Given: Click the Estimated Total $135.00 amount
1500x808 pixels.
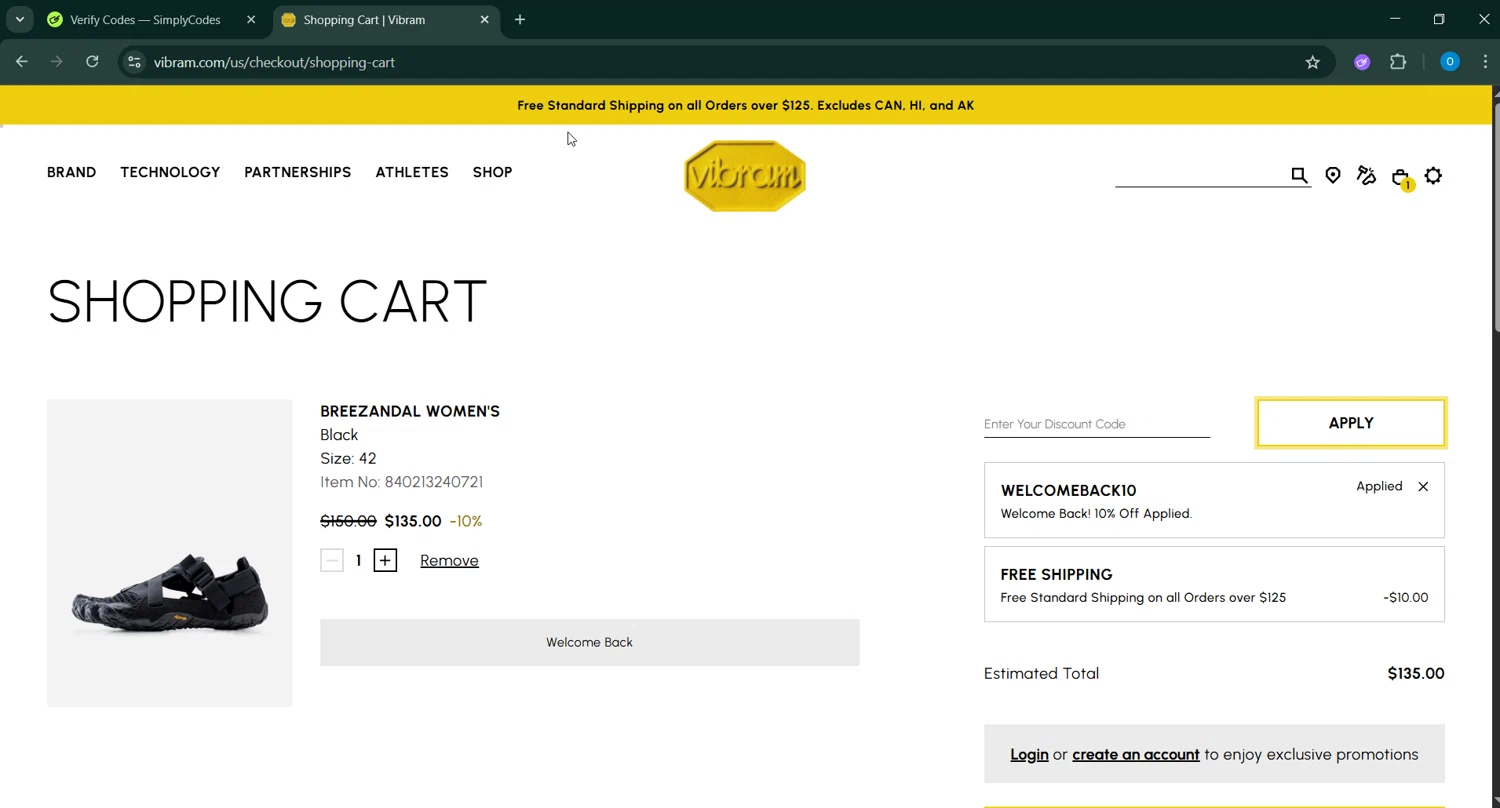Looking at the screenshot, I should click(1416, 674).
